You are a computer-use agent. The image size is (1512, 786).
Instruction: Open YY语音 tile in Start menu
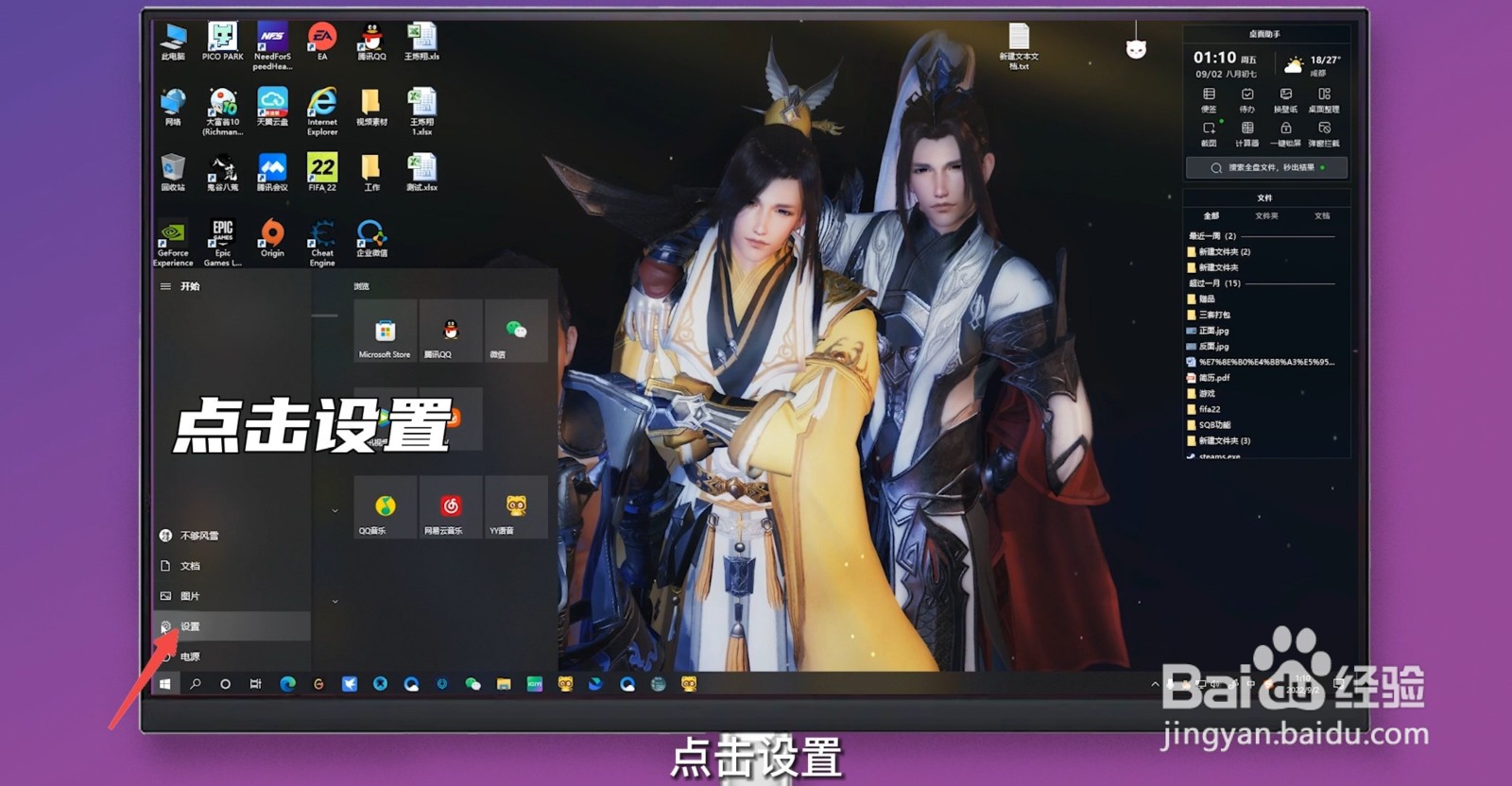(x=516, y=507)
